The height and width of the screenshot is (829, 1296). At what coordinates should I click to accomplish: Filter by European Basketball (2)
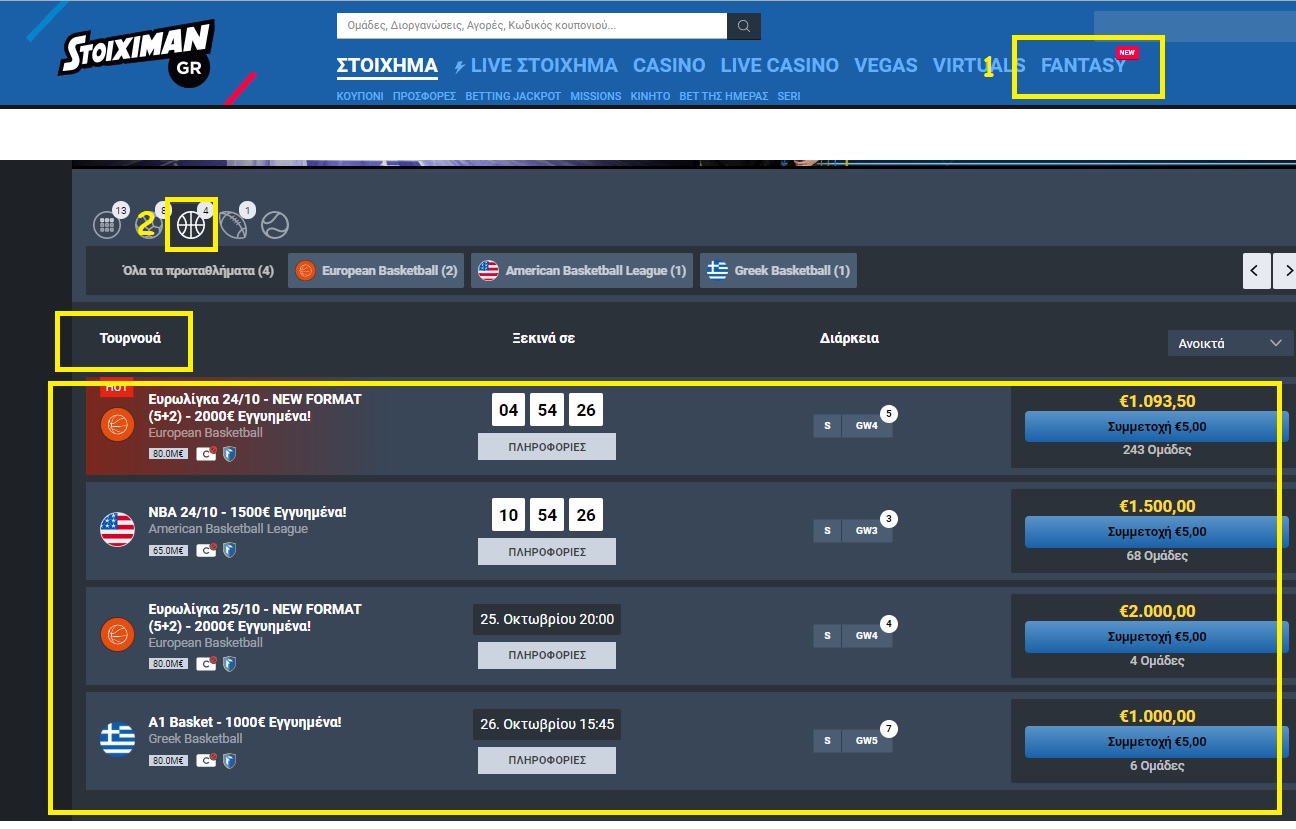click(x=376, y=271)
